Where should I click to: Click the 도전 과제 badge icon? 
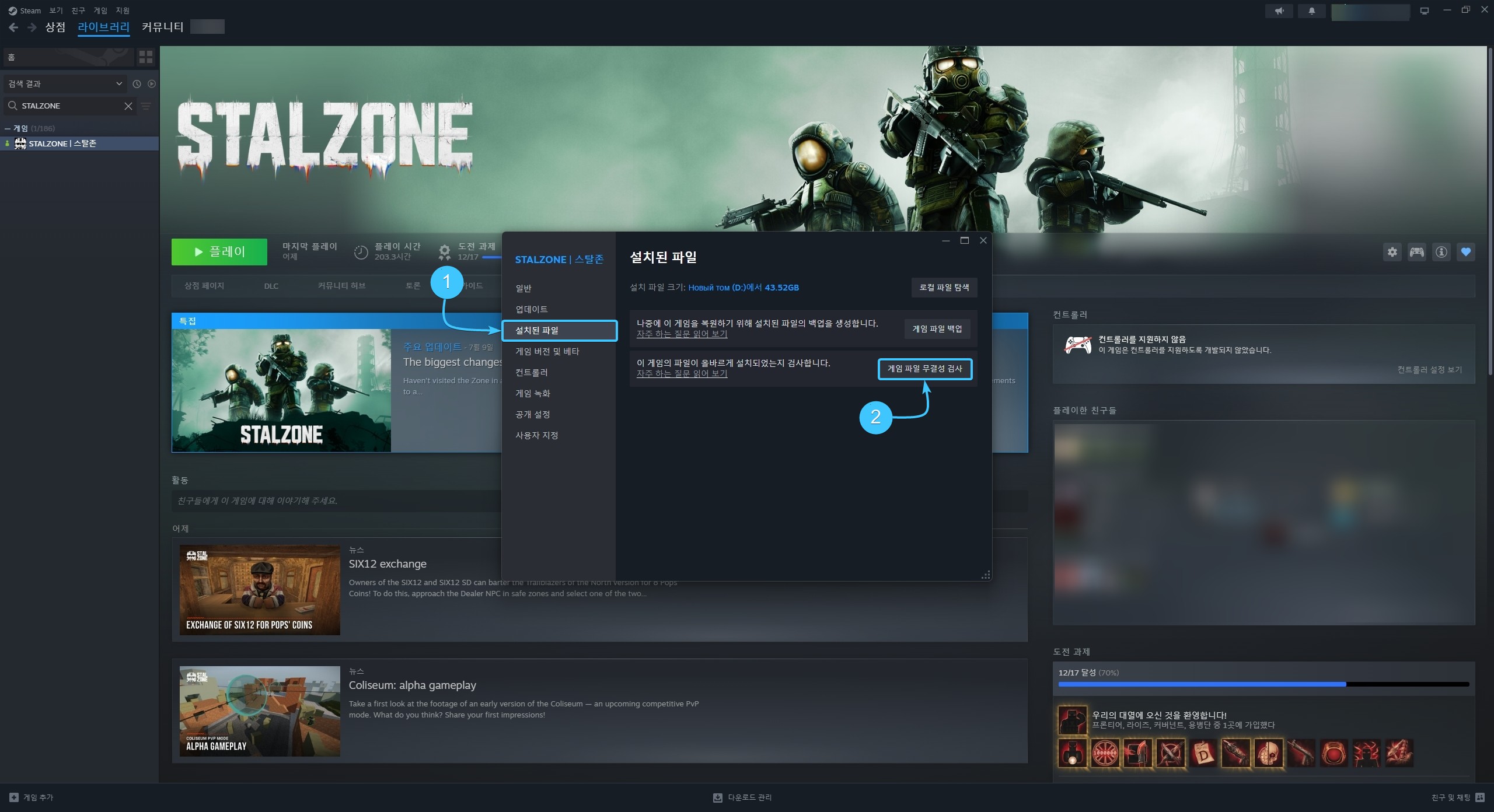445,252
